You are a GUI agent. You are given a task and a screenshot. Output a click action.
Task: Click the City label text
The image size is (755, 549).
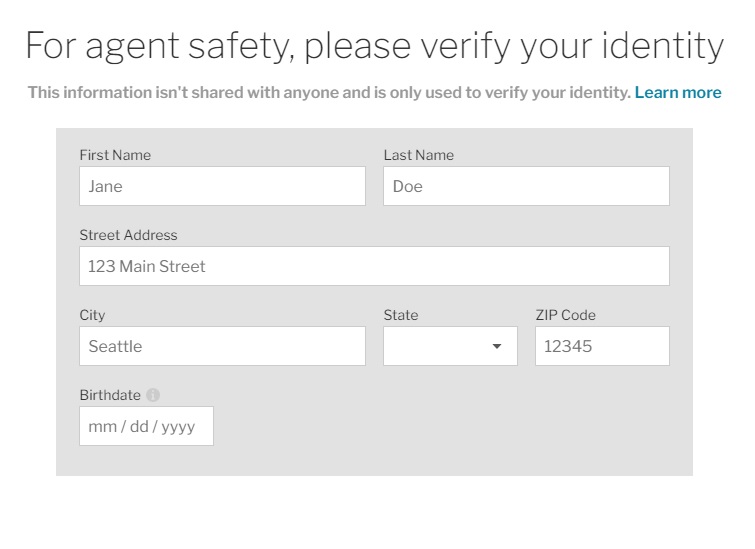coord(92,315)
